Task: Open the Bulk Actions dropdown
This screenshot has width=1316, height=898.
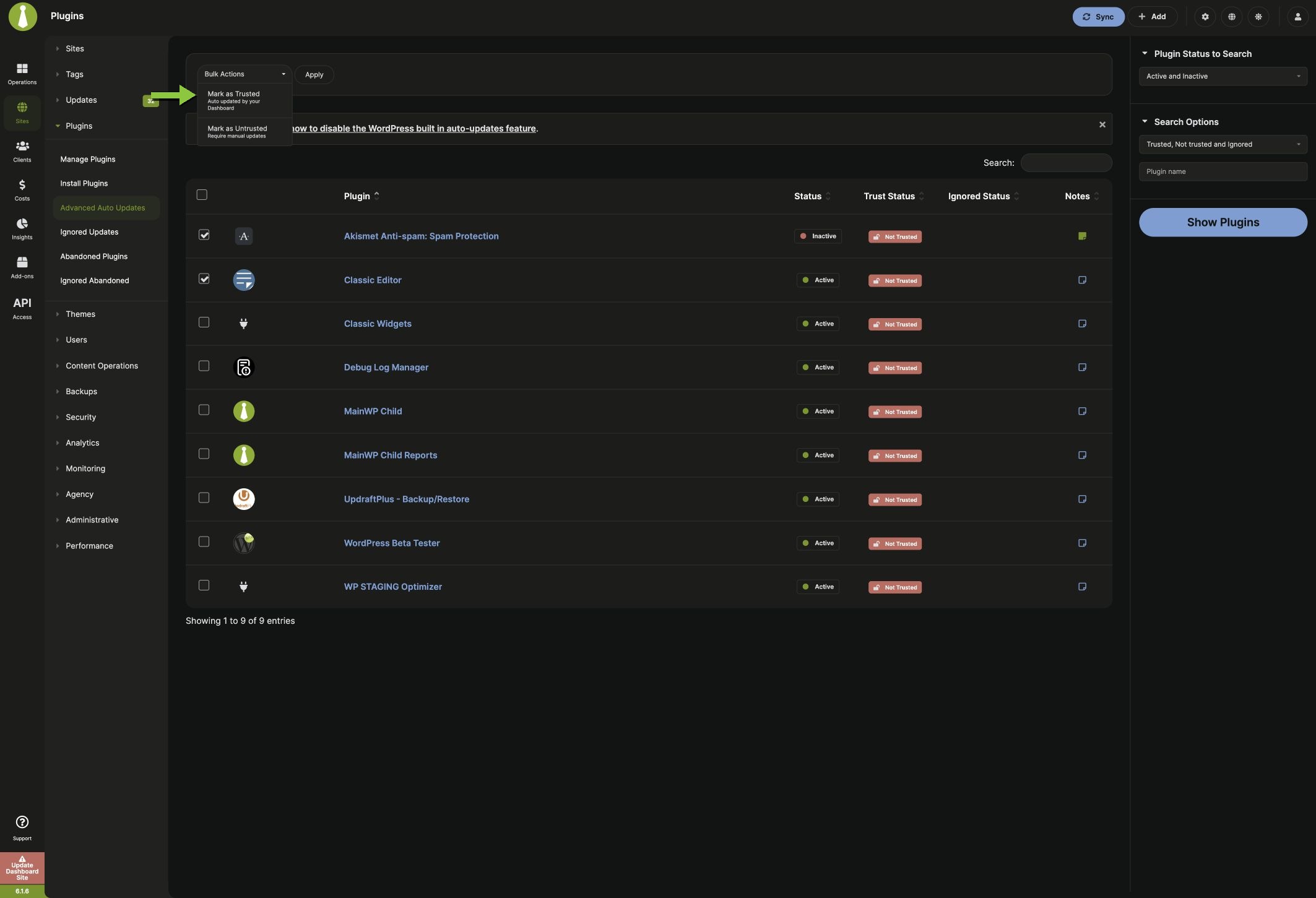Action: tap(245, 74)
